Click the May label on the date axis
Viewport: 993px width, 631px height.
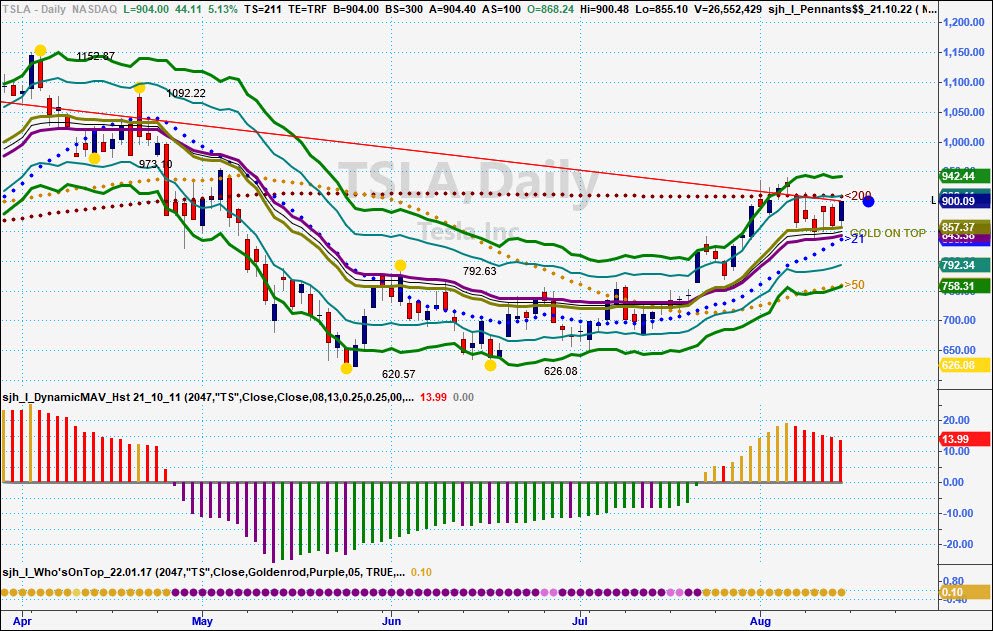click(202, 621)
